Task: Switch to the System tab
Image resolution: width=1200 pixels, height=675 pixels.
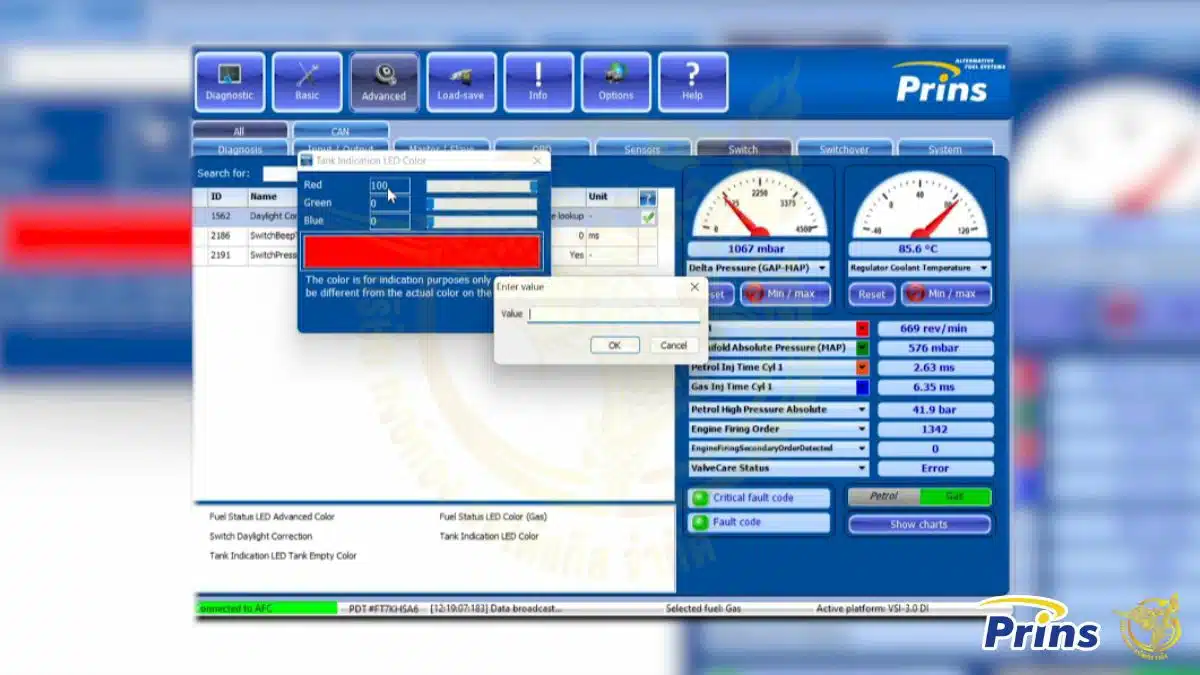Action: [945, 149]
